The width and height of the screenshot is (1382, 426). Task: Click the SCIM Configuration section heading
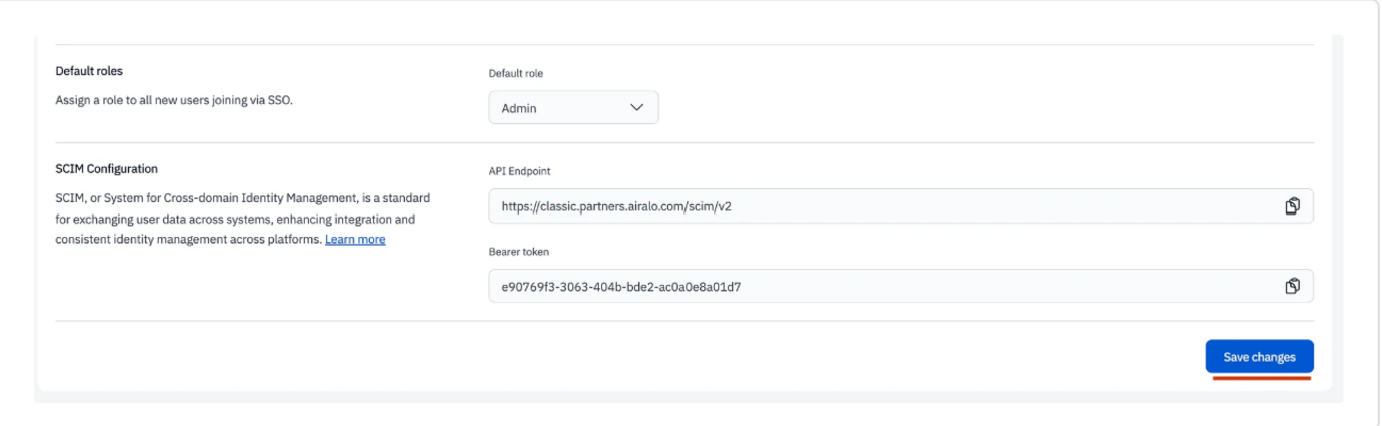click(x=106, y=169)
